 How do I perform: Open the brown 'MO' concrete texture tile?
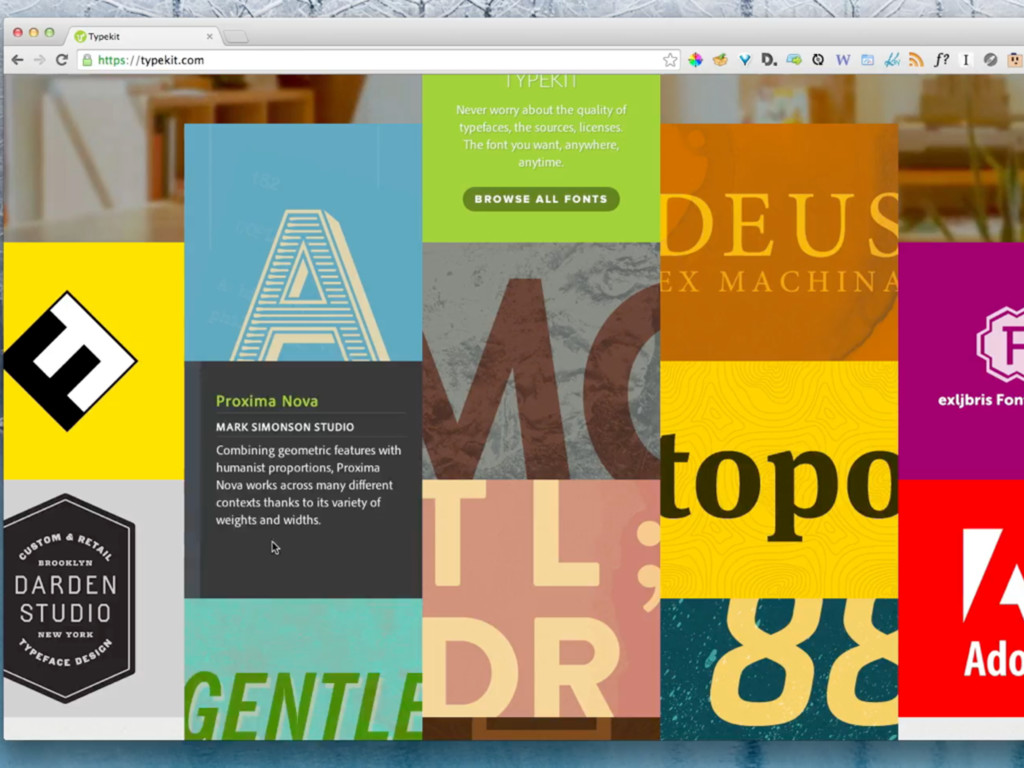coord(541,361)
